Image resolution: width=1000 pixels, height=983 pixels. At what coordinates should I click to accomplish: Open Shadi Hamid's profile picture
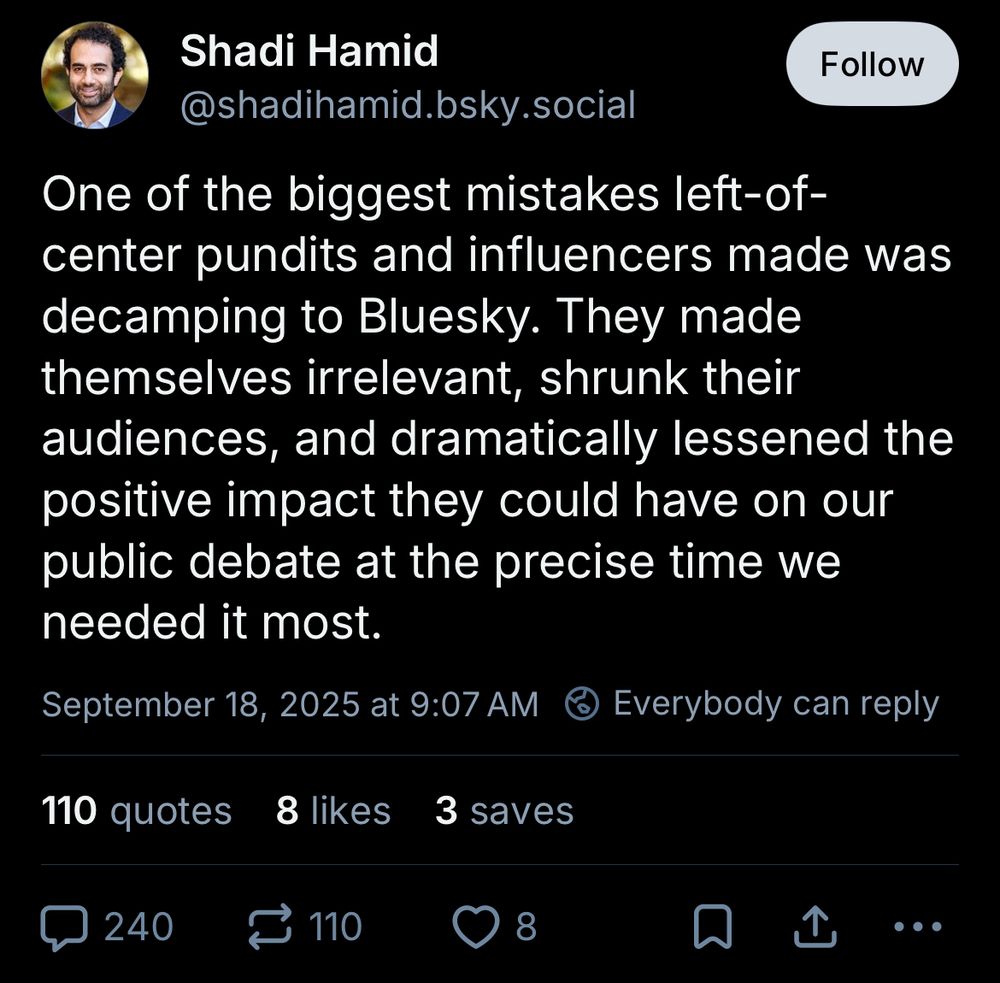click(x=92, y=73)
